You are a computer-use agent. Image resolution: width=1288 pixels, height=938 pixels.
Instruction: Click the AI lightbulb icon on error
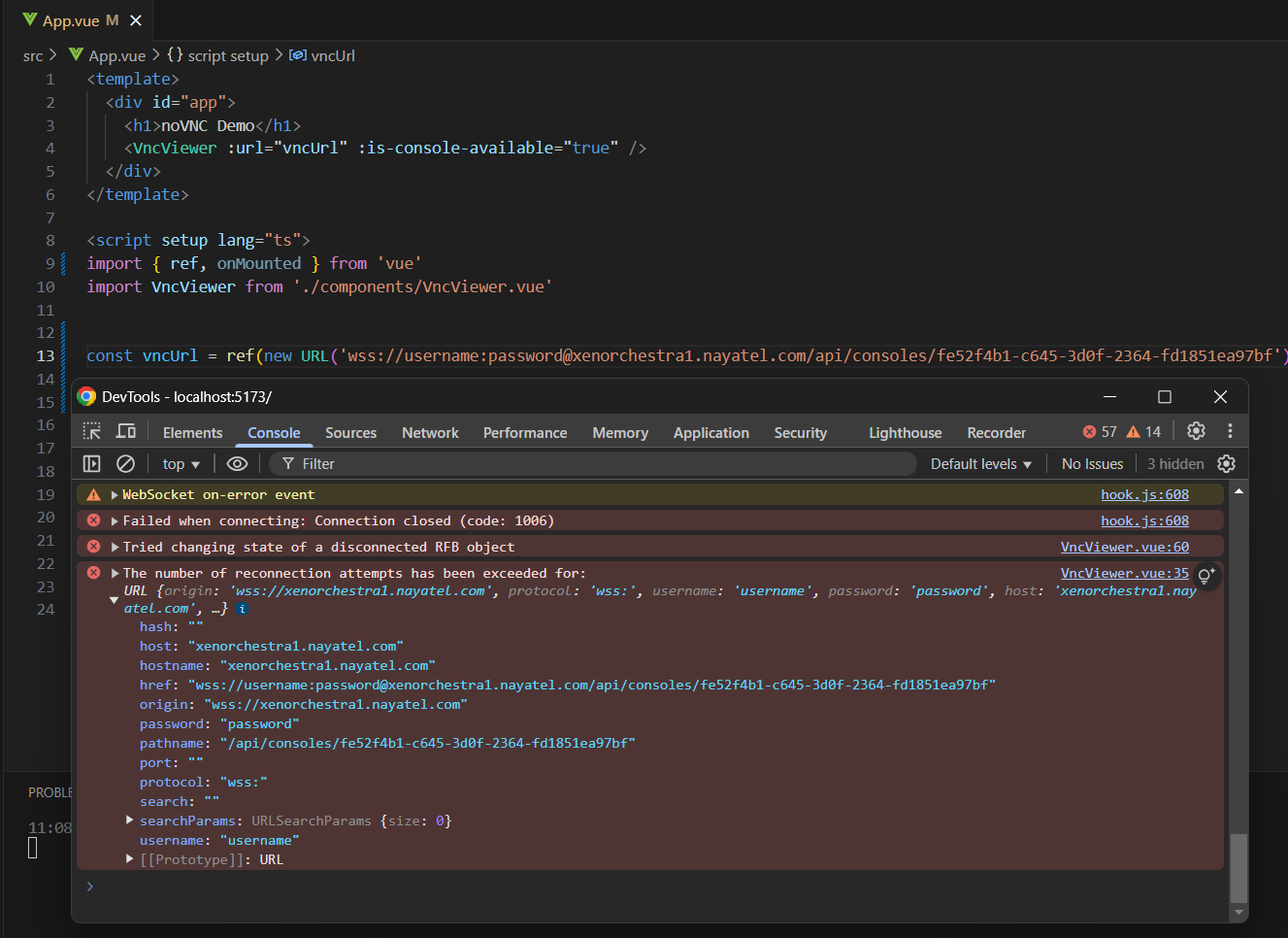click(x=1206, y=576)
